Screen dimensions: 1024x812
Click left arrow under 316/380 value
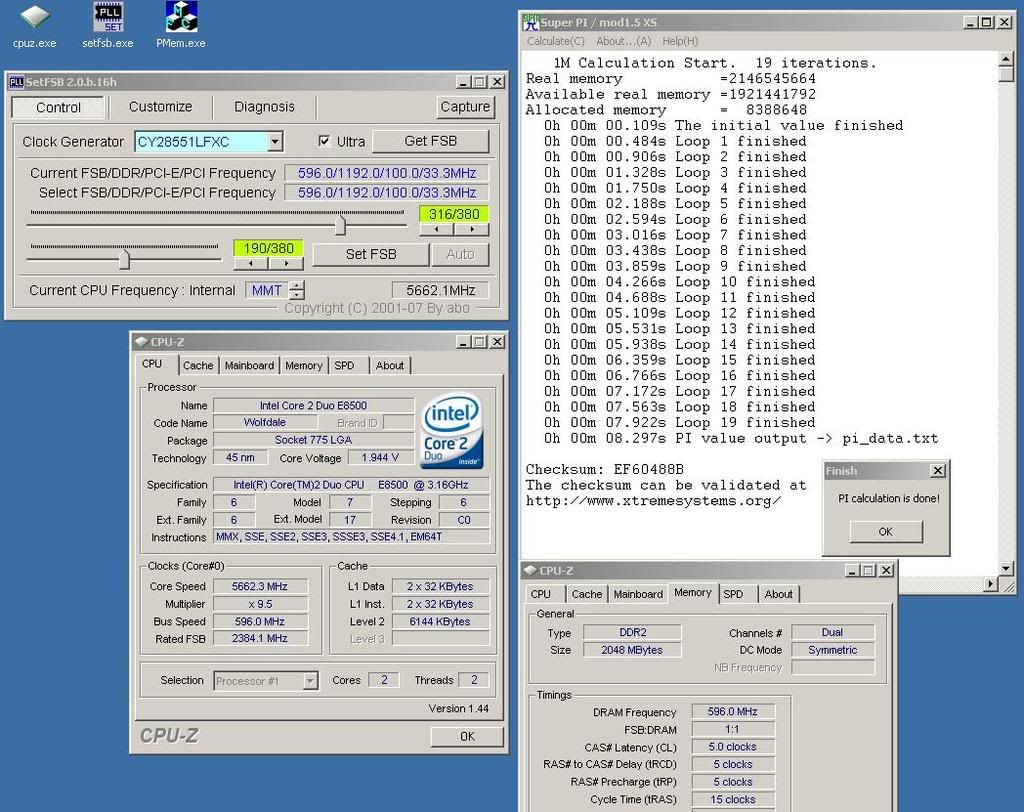click(436, 229)
